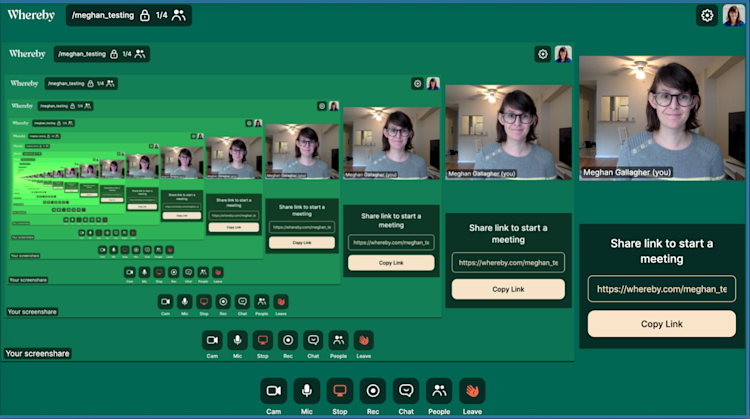Click the 1/4 participants icon in top header
The width and height of the screenshot is (750, 419).
click(178, 15)
